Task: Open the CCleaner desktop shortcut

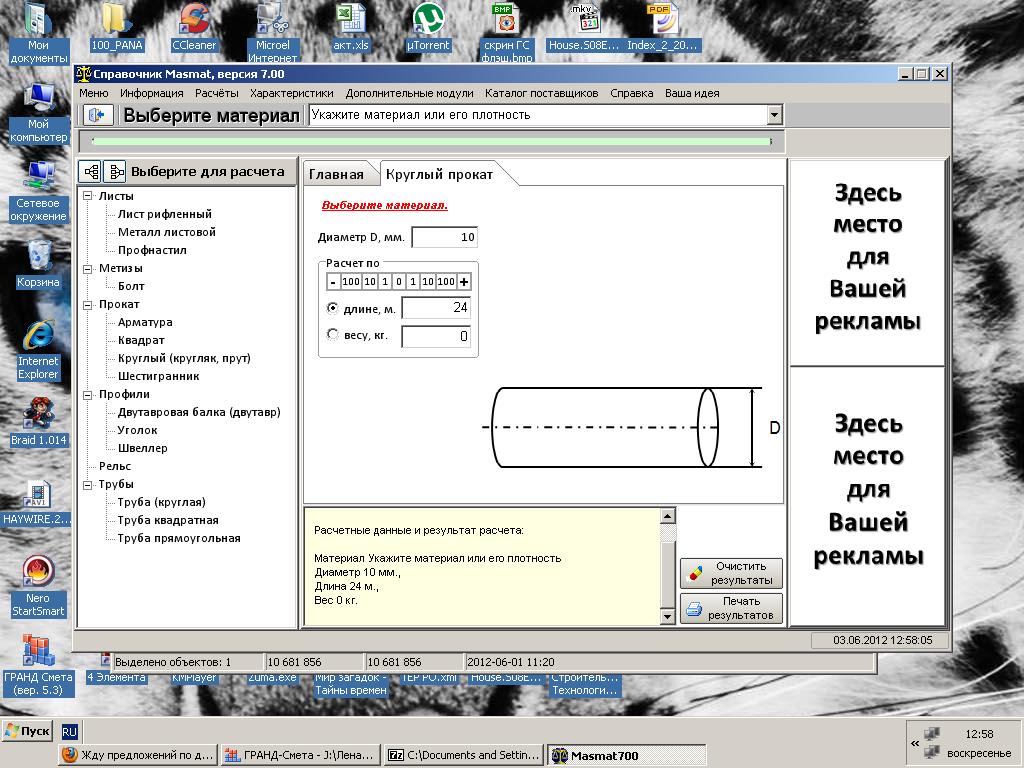Action: (193, 26)
